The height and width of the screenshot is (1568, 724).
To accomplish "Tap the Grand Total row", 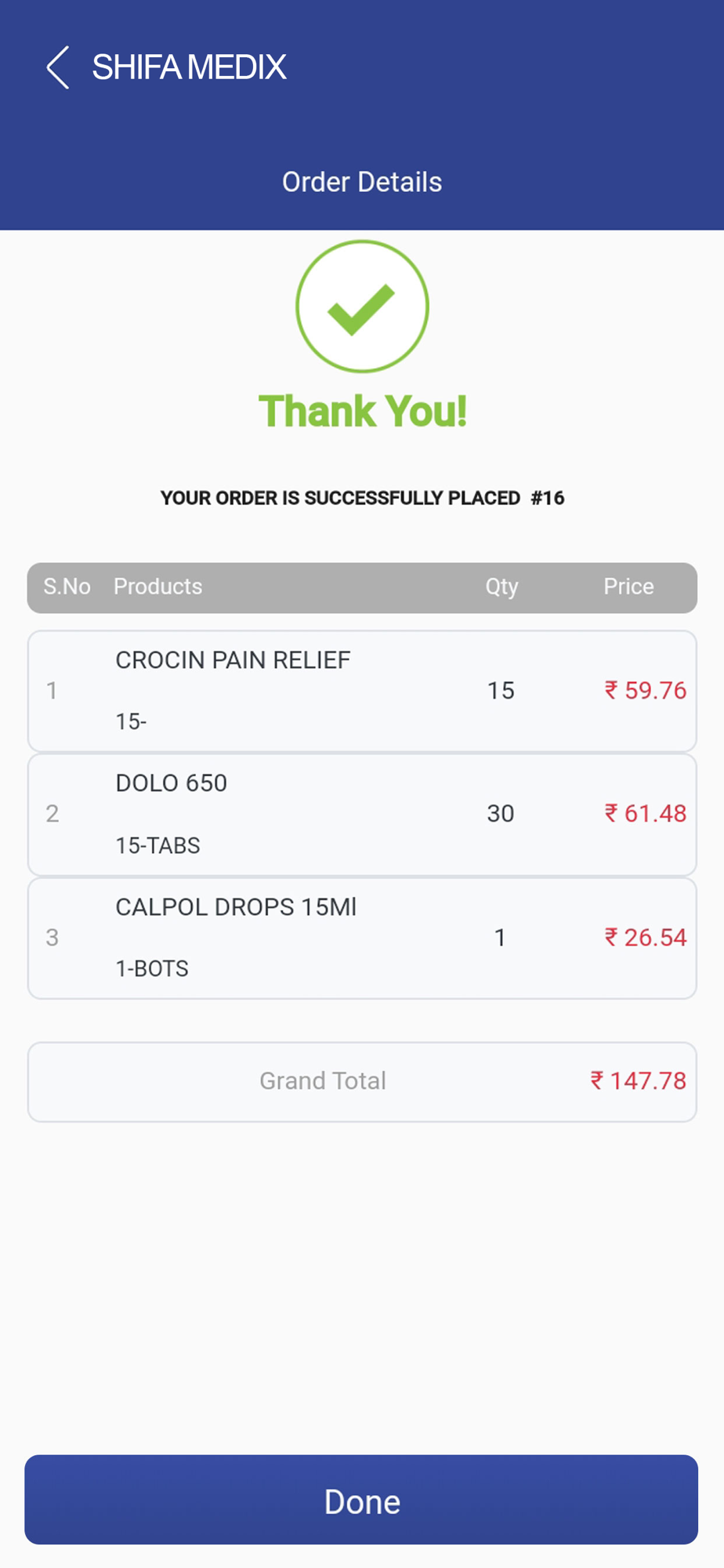I will point(362,1082).
